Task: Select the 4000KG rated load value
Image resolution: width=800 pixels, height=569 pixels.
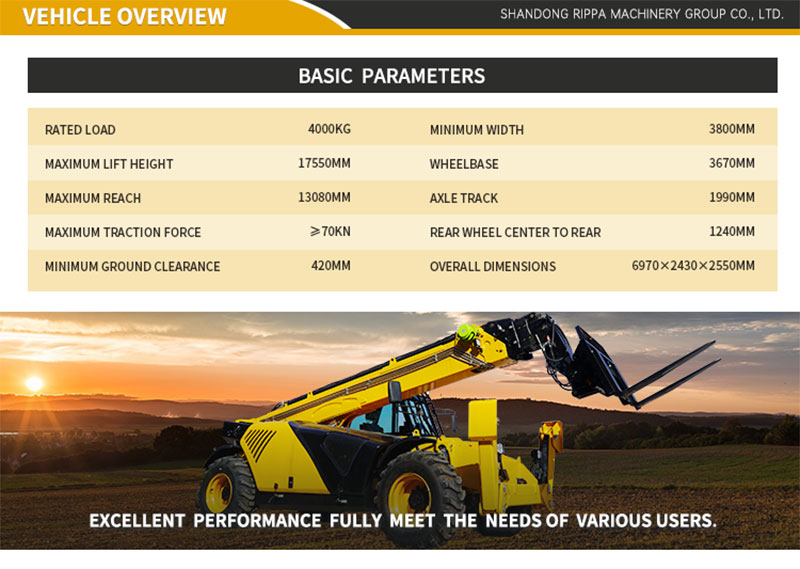Action: 329,129
